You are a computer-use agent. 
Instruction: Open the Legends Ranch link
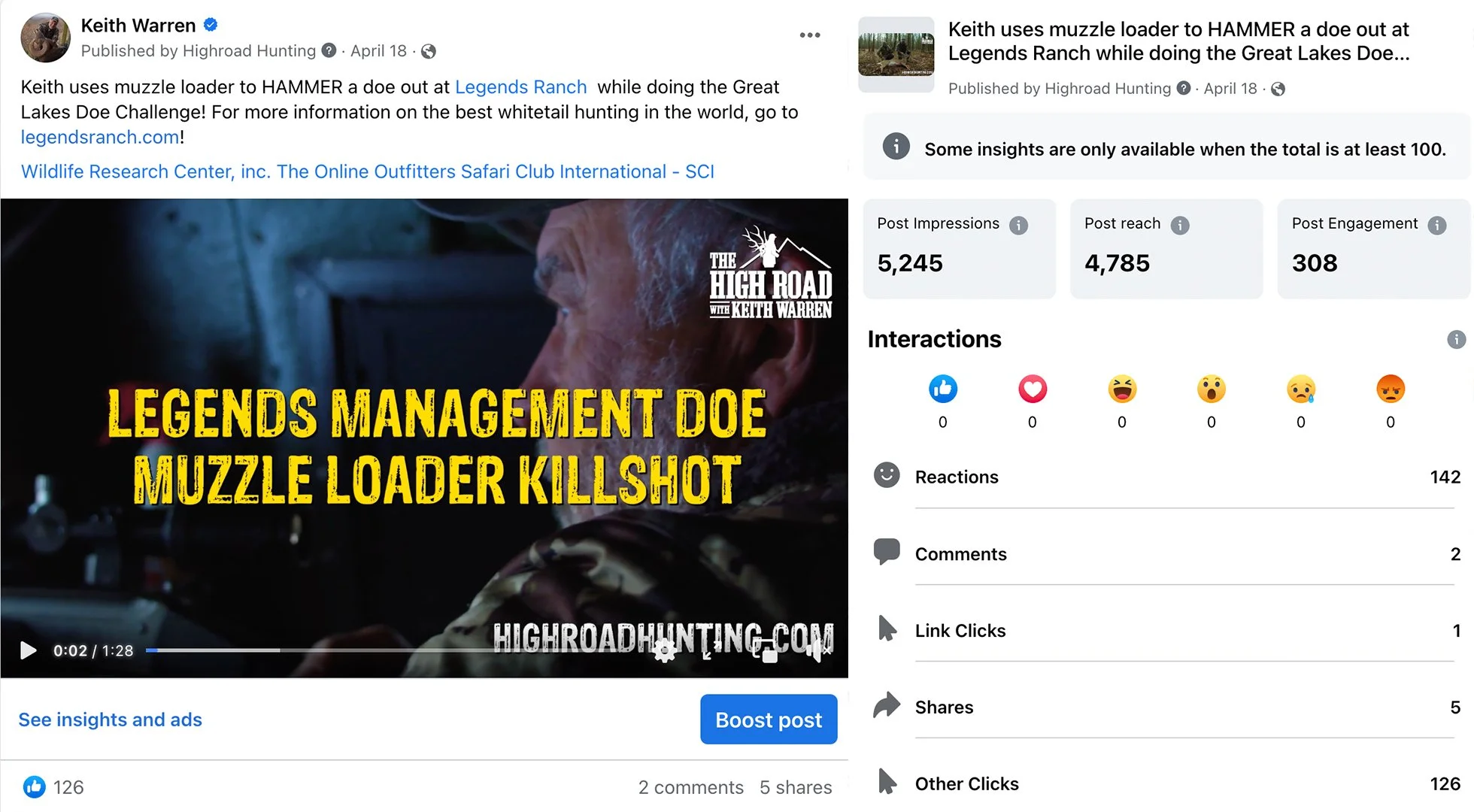(520, 87)
